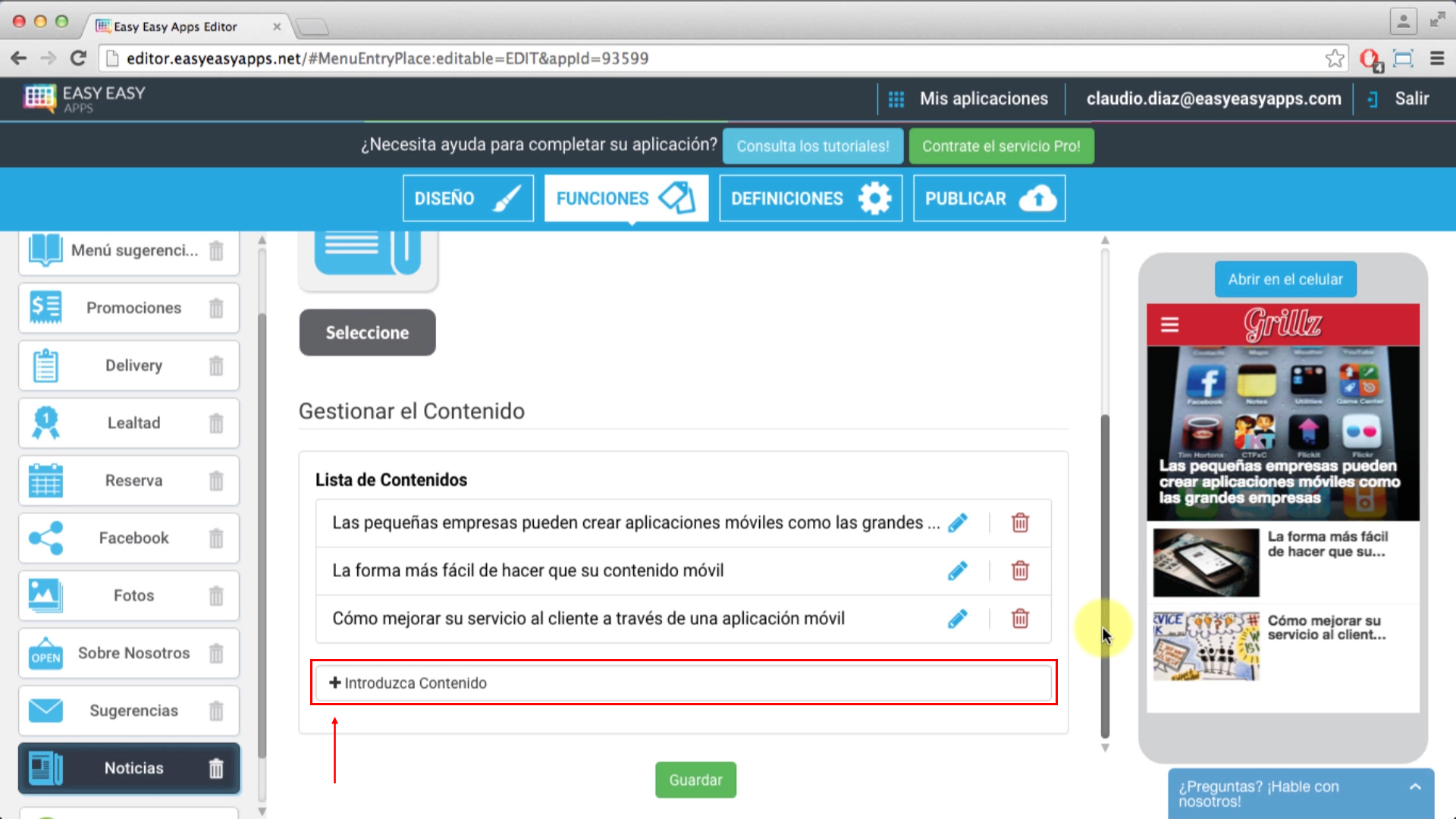Click Abrir en el celular button

click(1285, 278)
